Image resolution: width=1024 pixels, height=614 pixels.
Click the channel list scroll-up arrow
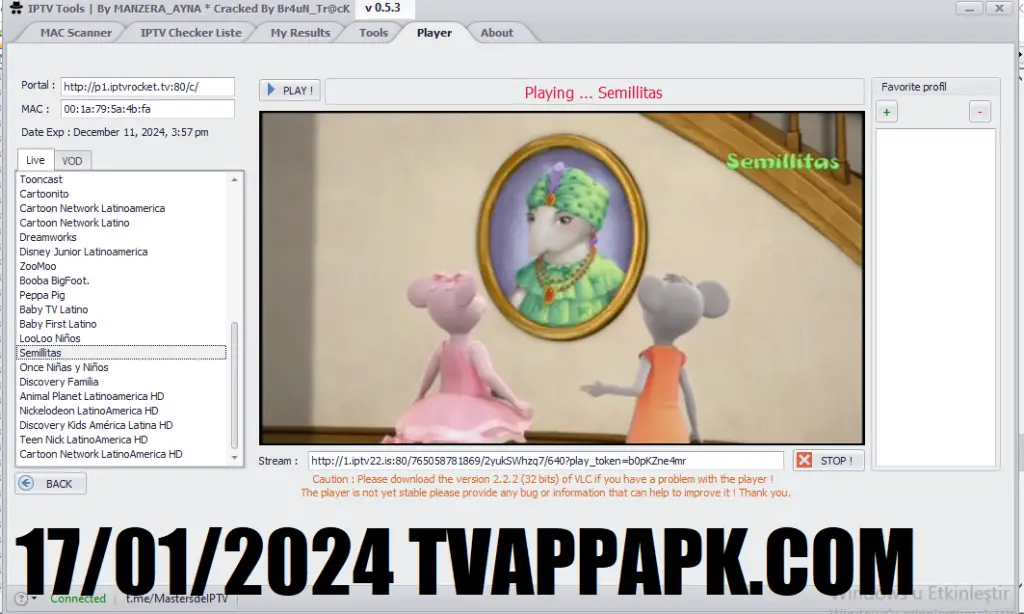tap(234, 180)
